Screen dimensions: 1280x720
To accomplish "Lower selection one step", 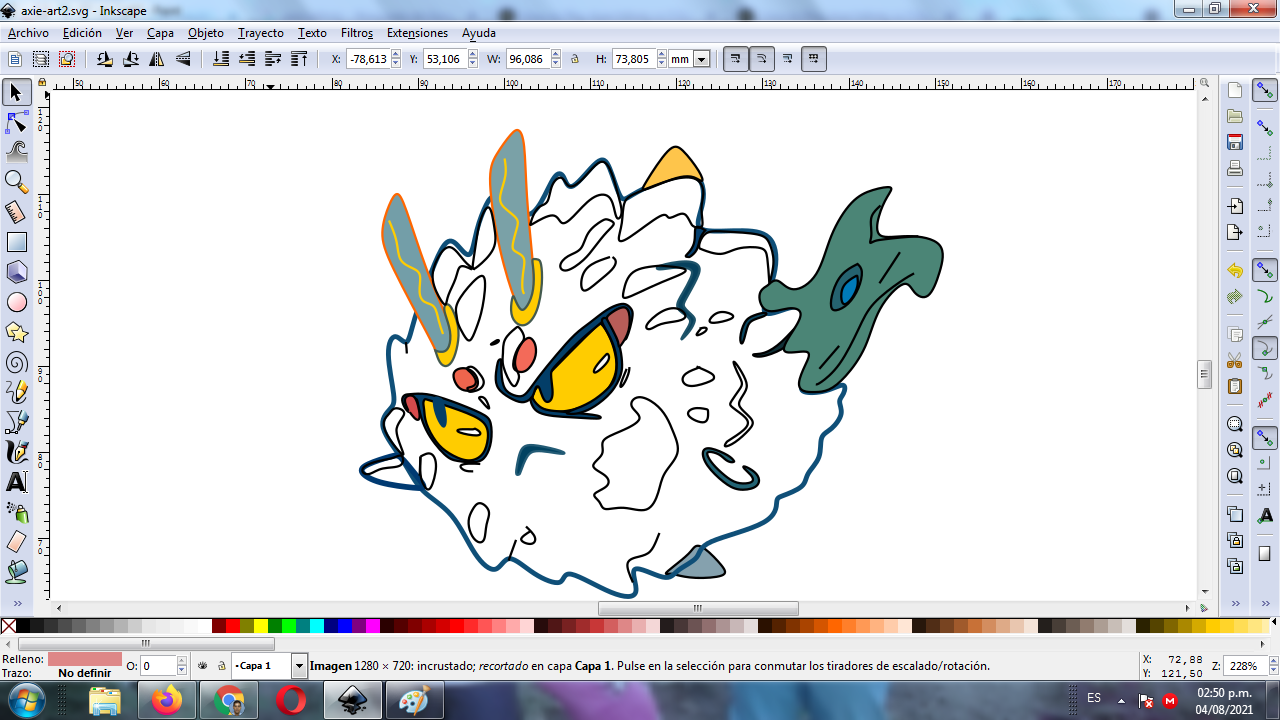I will click(x=247, y=59).
